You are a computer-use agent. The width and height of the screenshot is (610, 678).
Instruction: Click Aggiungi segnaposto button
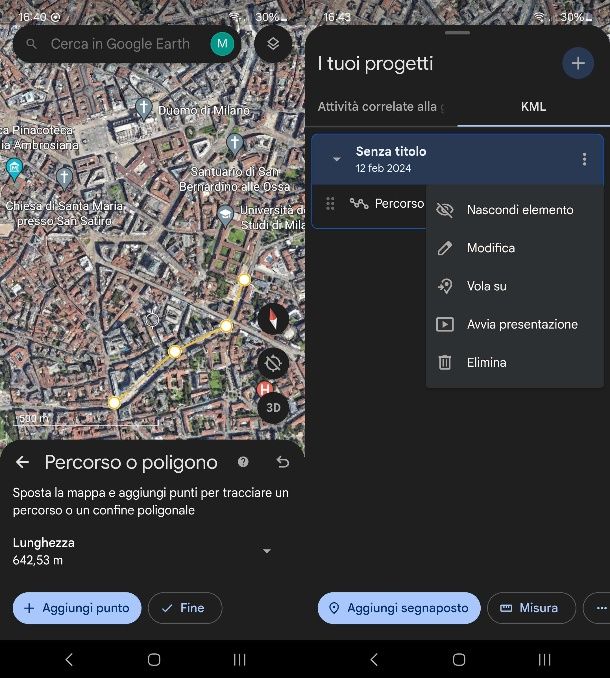(x=399, y=608)
